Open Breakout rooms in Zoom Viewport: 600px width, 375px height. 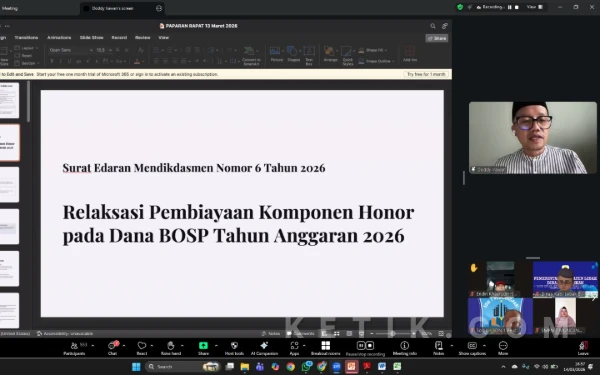[x=326, y=348]
